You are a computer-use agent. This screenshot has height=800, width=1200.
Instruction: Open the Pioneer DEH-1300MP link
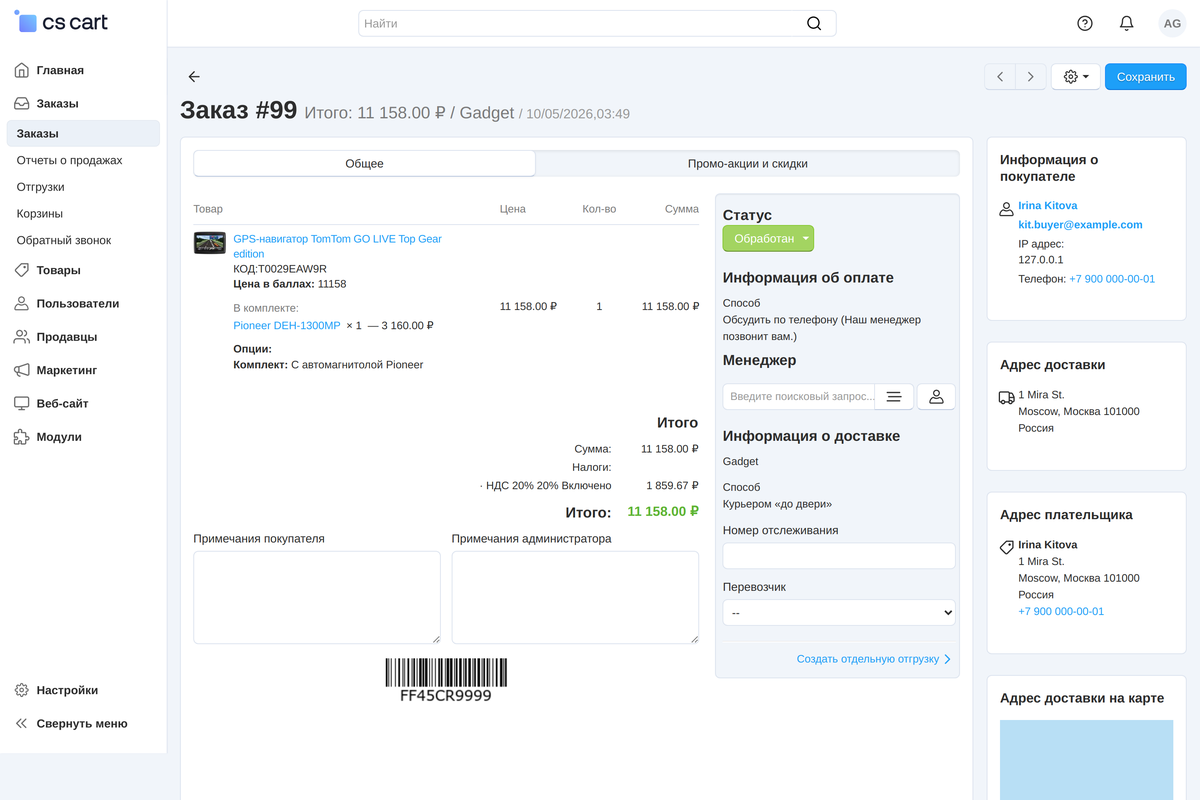[x=287, y=326]
